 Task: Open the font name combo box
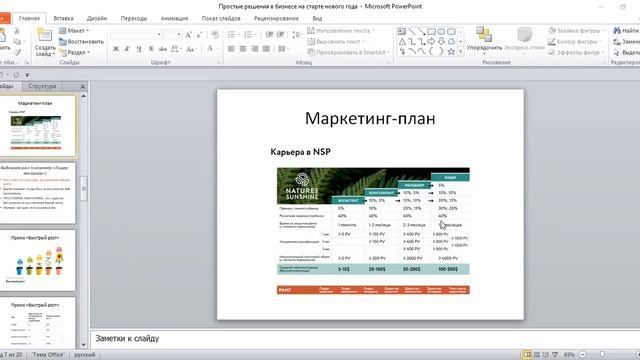click(137, 35)
